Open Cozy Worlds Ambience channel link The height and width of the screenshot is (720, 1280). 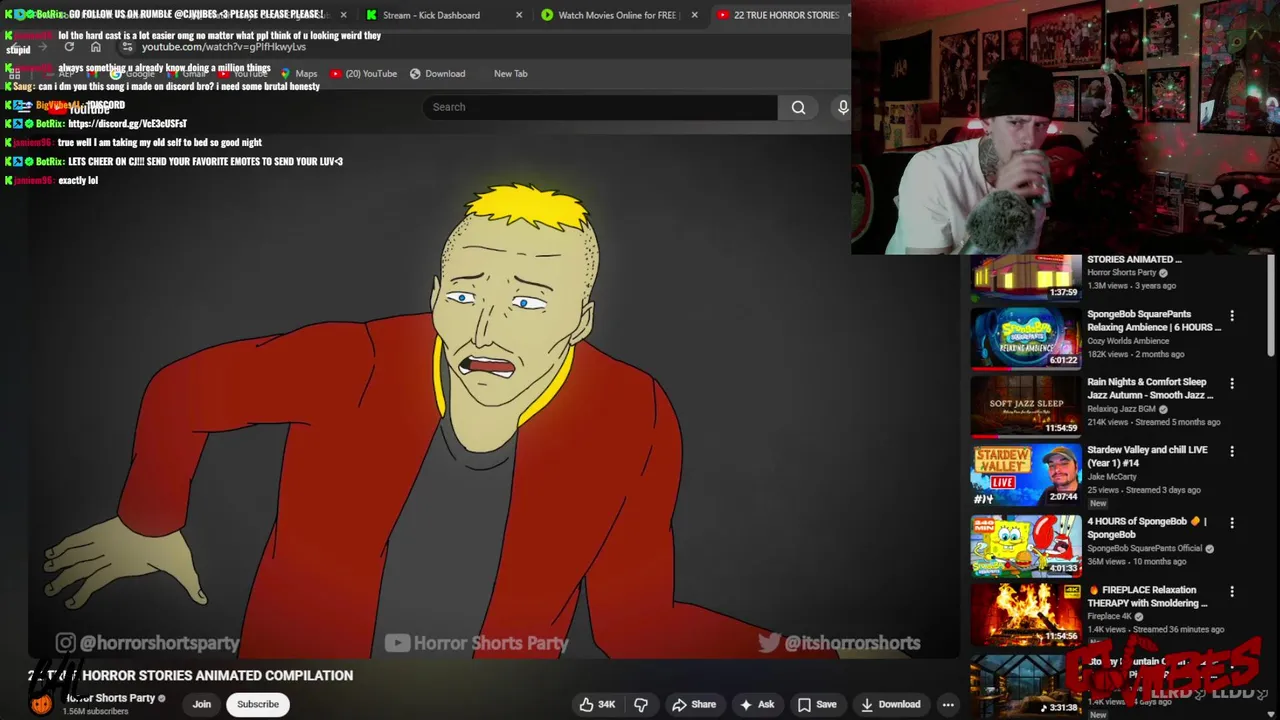click(x=1128, y=341)
